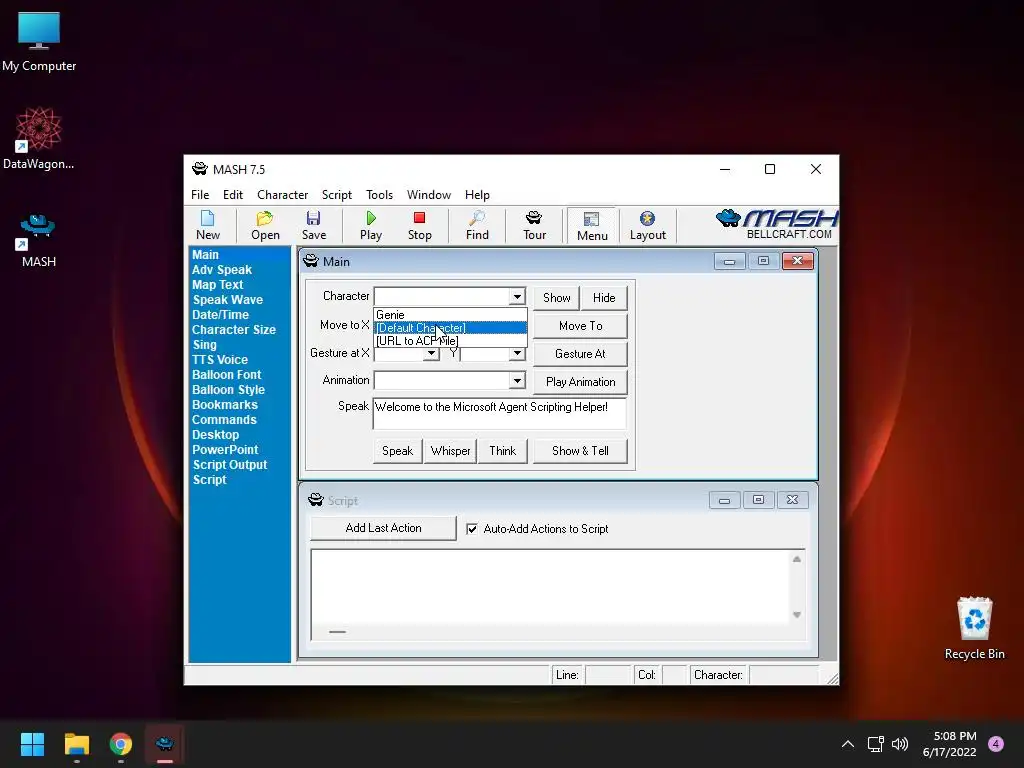Open the Character menu
This screenshot has width=1024, height=768.
point(282,195)
